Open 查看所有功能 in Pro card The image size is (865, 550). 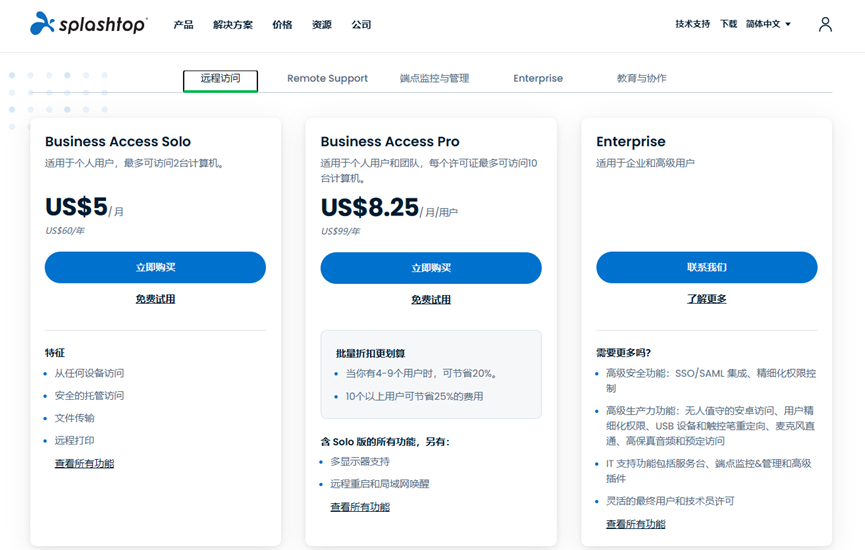[360, 507]
